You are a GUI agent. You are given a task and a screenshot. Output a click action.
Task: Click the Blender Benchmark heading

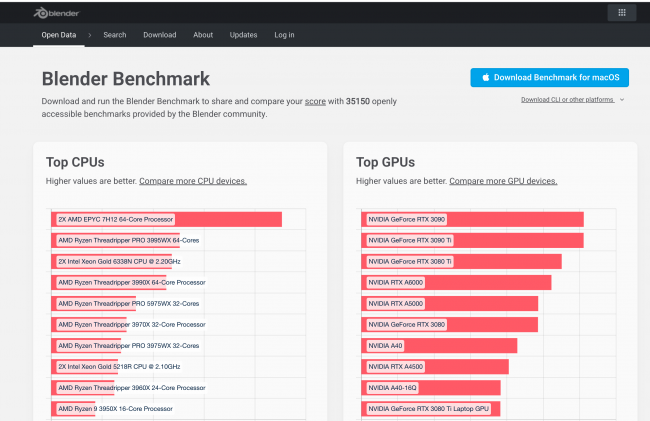point(126,79)
